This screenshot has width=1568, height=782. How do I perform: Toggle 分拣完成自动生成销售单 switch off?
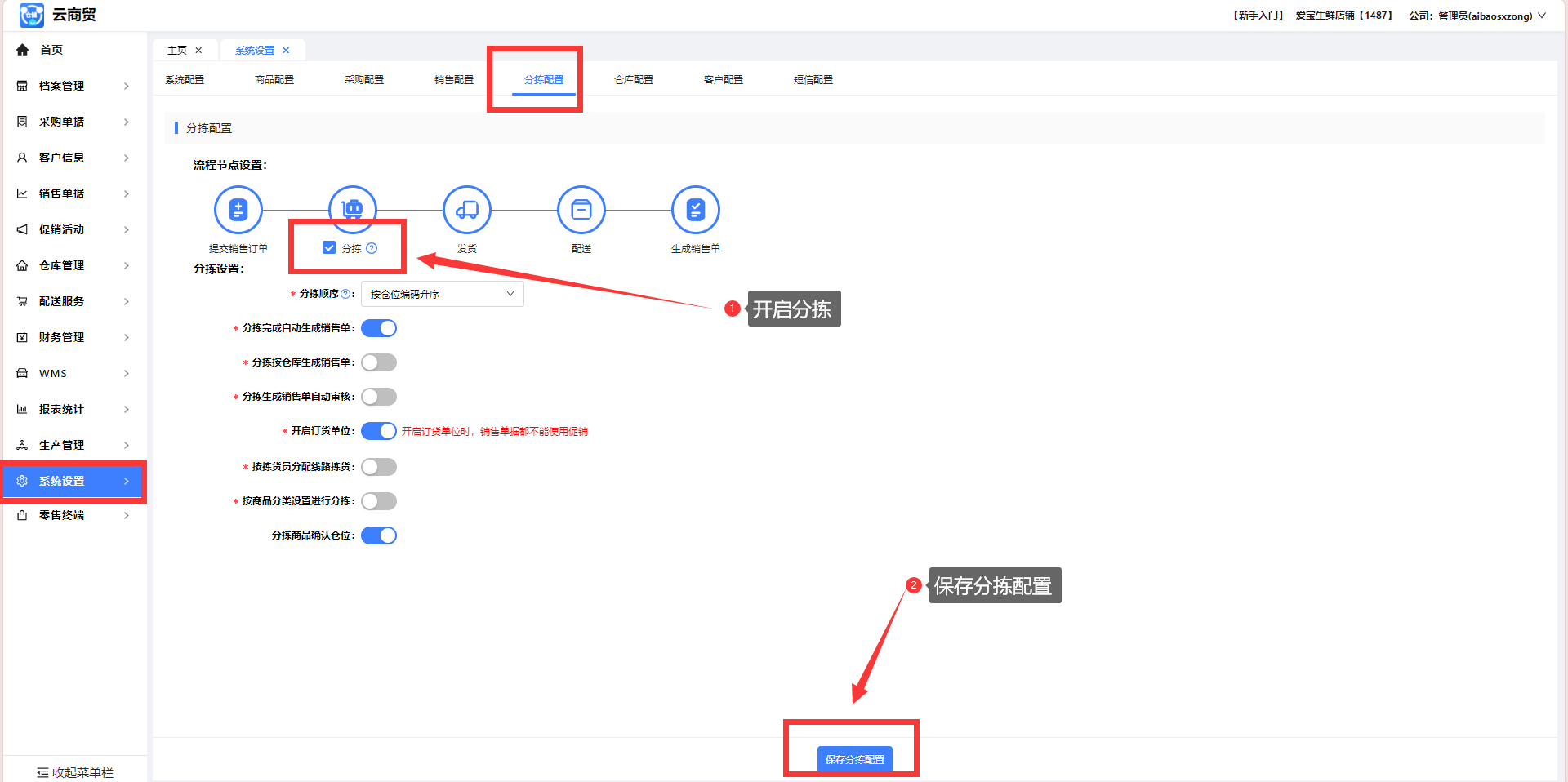pyautogui.click(x=379, y=328)
